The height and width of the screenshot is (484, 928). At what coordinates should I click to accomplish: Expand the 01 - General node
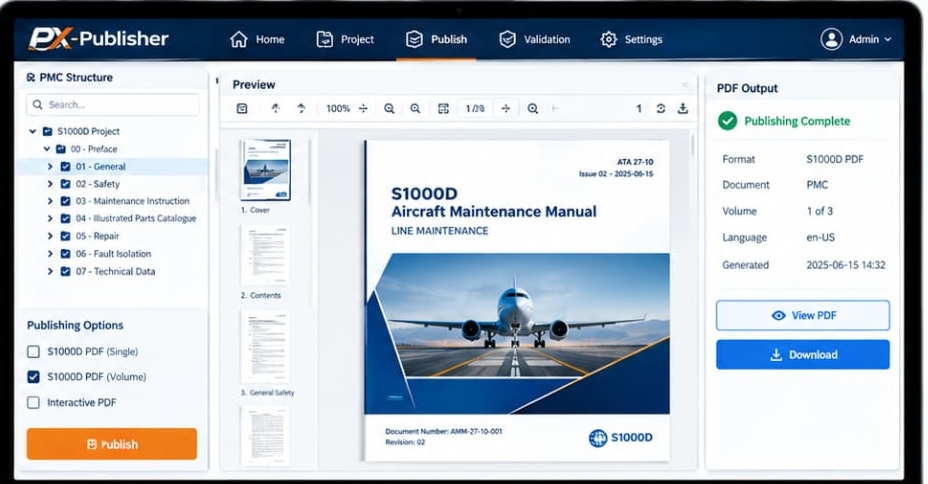click(x=50, y=167)
